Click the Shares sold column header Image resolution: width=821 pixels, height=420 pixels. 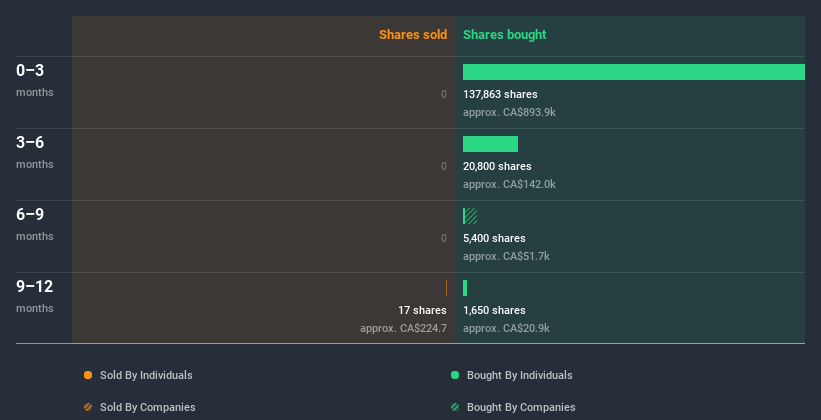[x=413, y=35]
